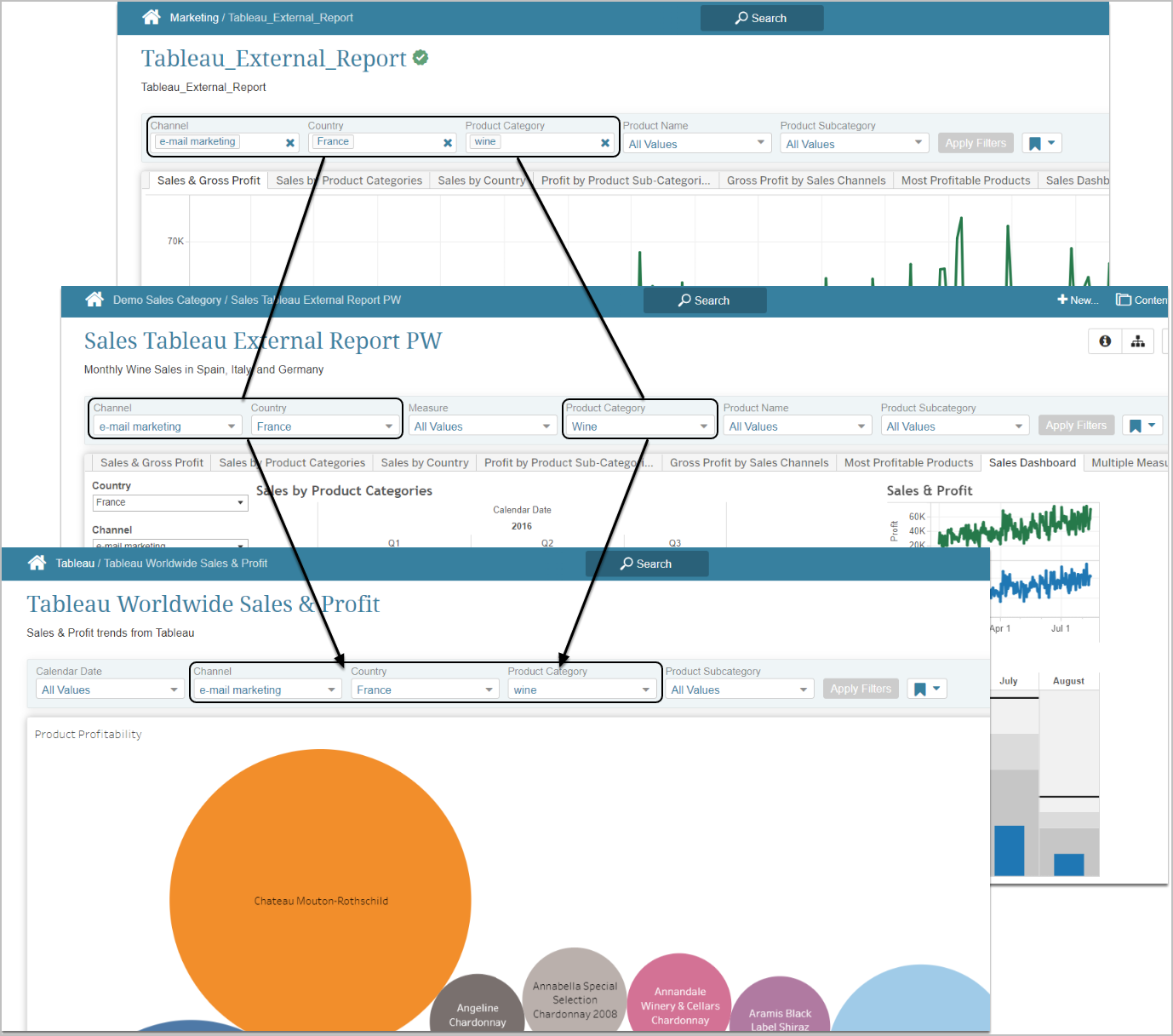Screen dimensions: 1173x1036
Task: Remove the wine Product Category filter value
Action: click(x=605, y=143)
